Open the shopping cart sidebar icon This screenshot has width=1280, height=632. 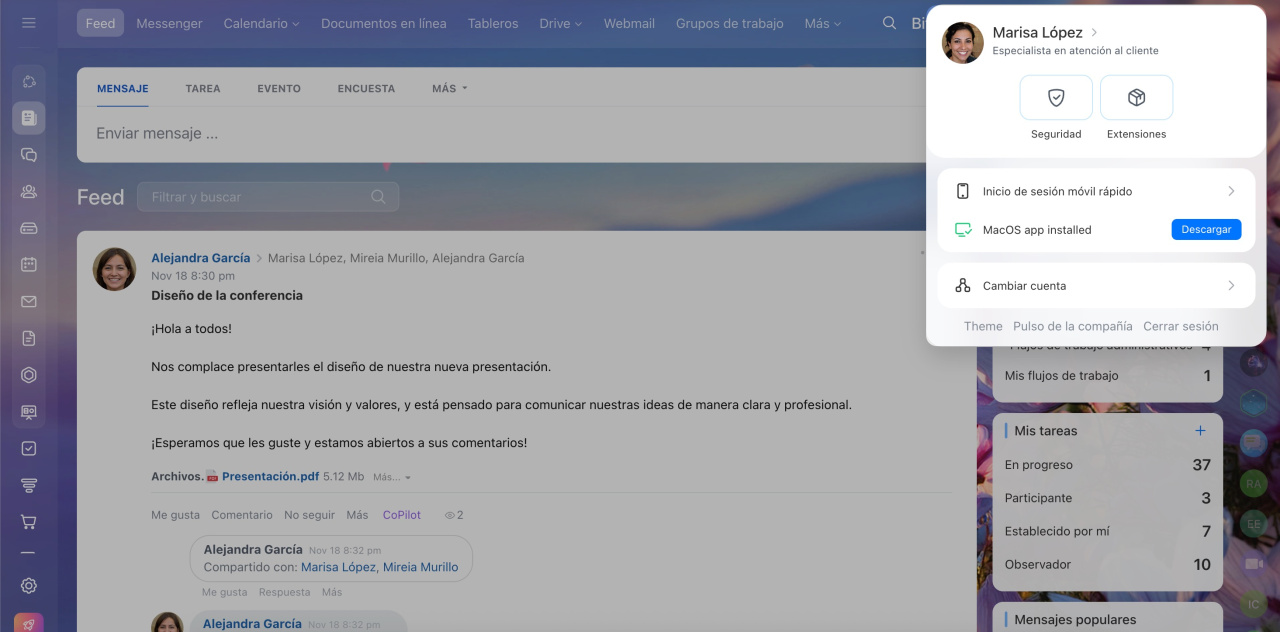pyautogui.click(x=29, y=522)
